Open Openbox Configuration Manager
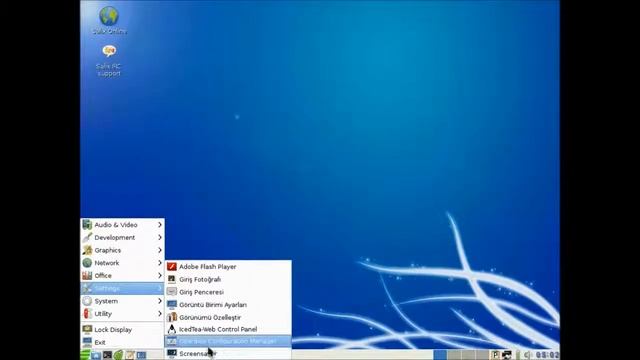 pyautogui.click(x=228, y=341)
